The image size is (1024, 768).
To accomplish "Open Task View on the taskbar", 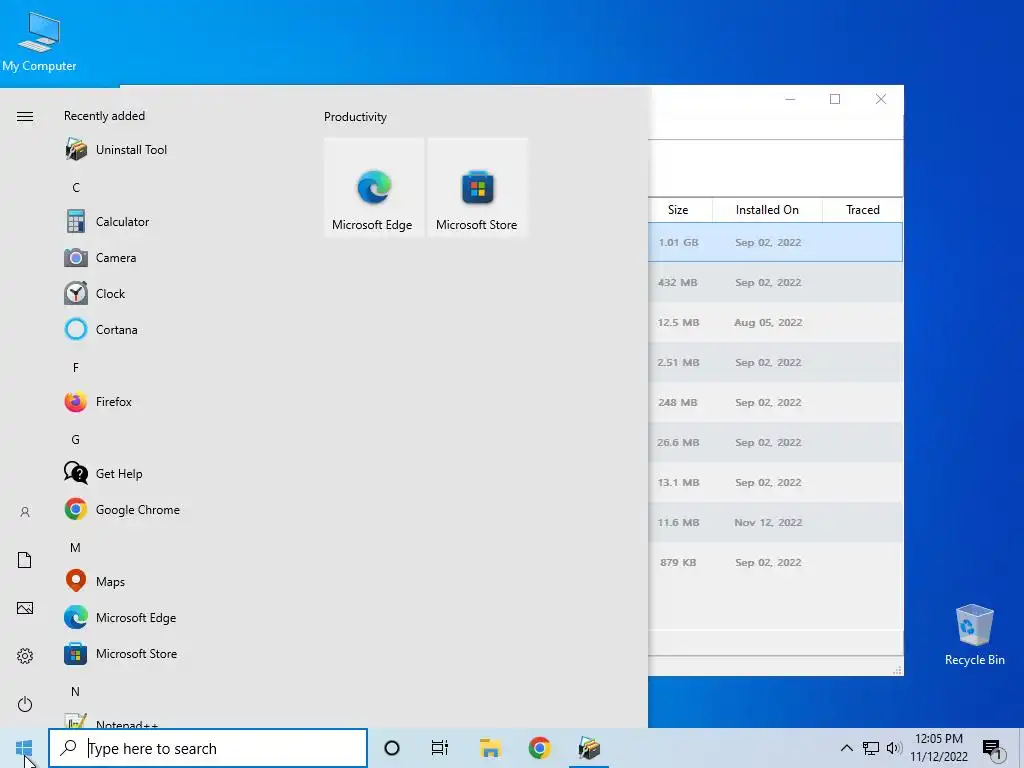I will coord(440,748).
